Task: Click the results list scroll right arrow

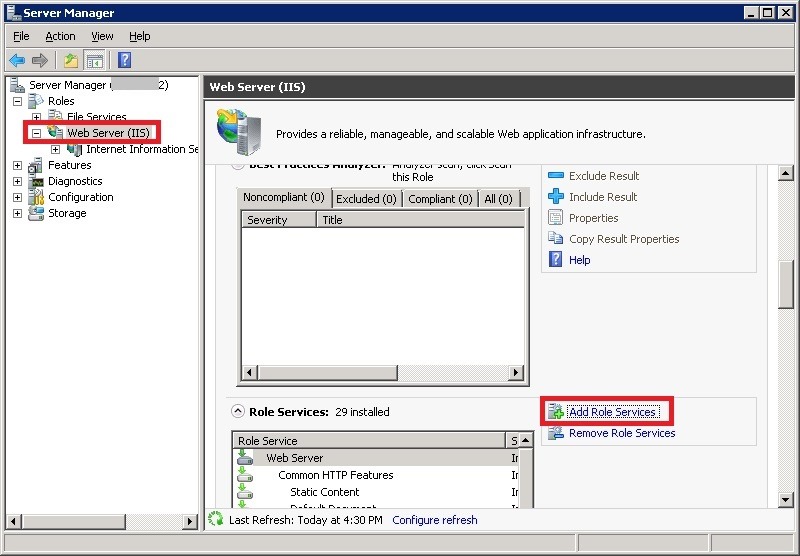Action: (x=516, y=372)
